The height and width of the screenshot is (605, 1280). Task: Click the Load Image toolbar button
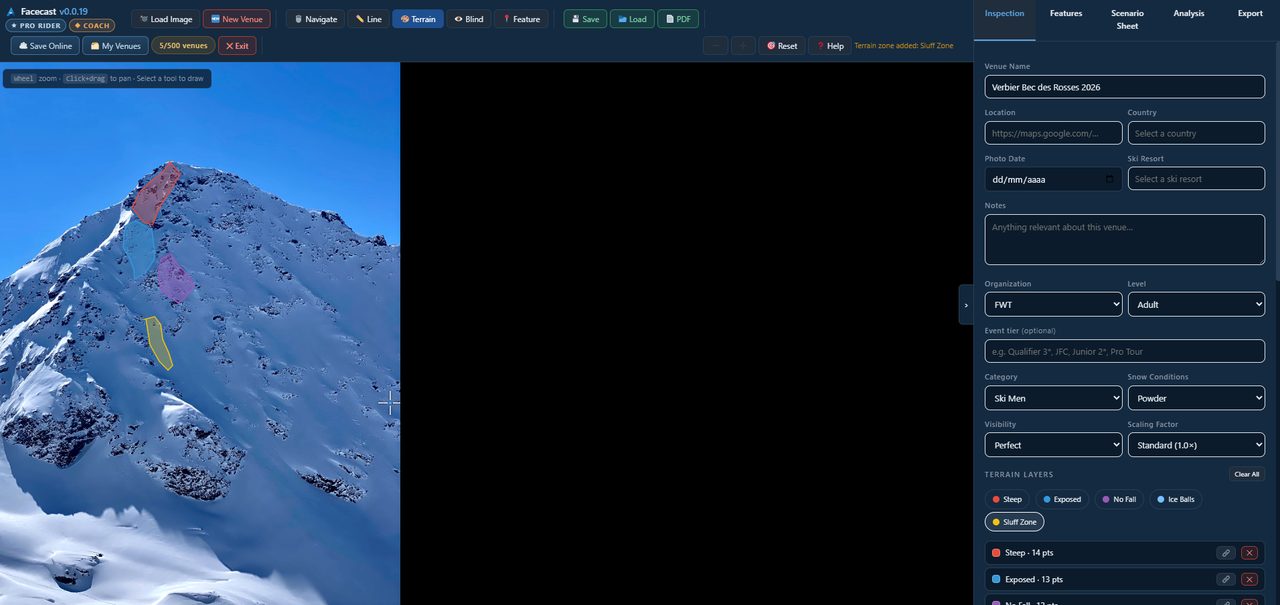click(166, 19)
